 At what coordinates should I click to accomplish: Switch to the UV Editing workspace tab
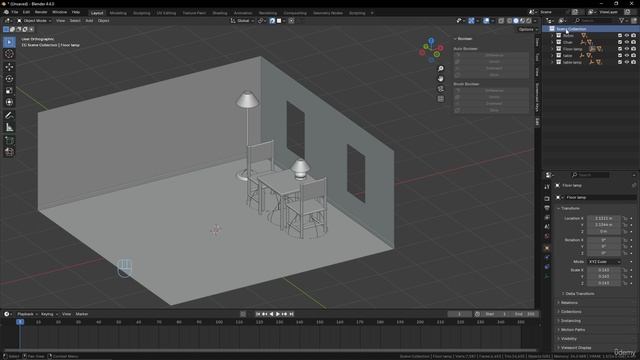[167, 13]
